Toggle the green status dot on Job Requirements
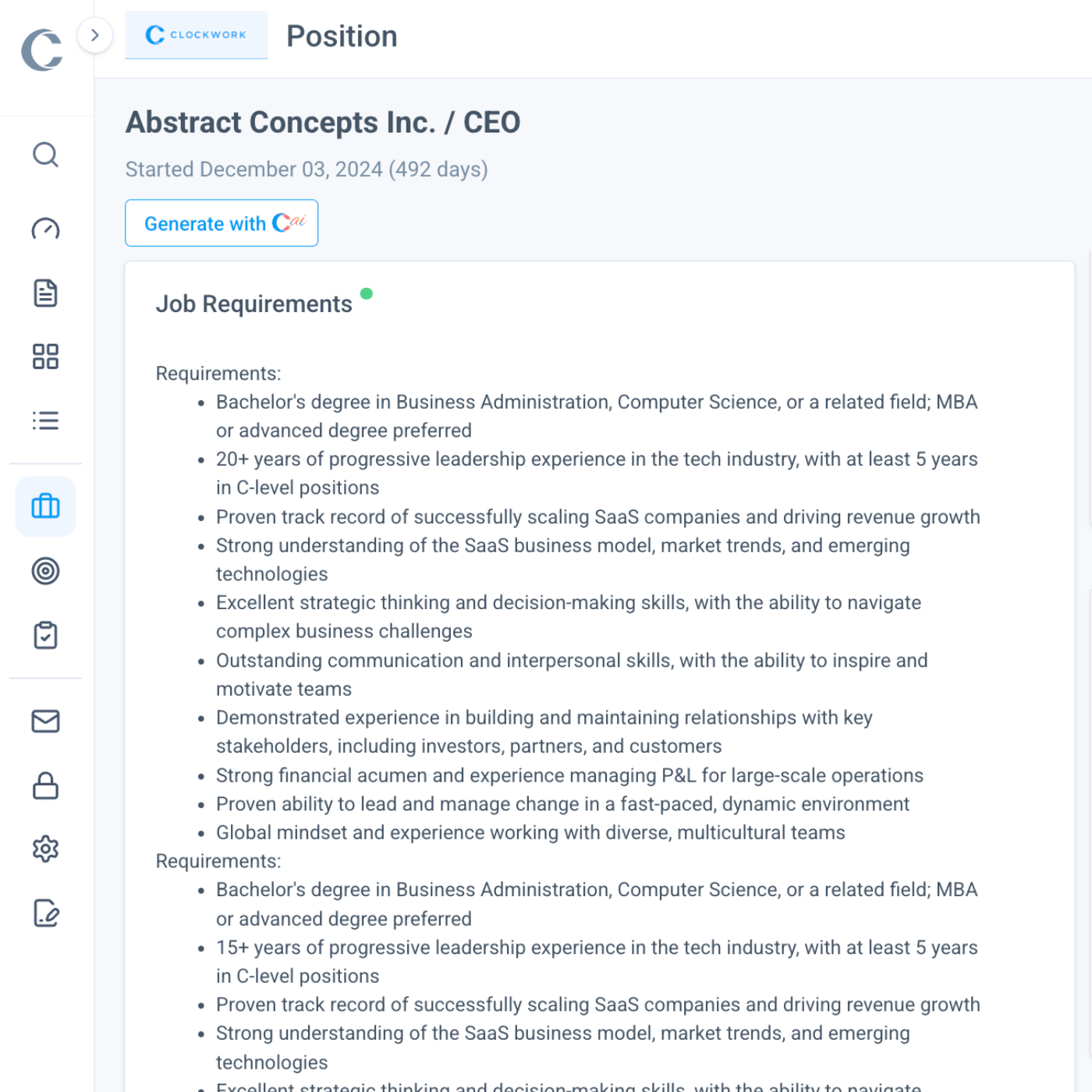1092x1092 pixels. tap(367, 294)
